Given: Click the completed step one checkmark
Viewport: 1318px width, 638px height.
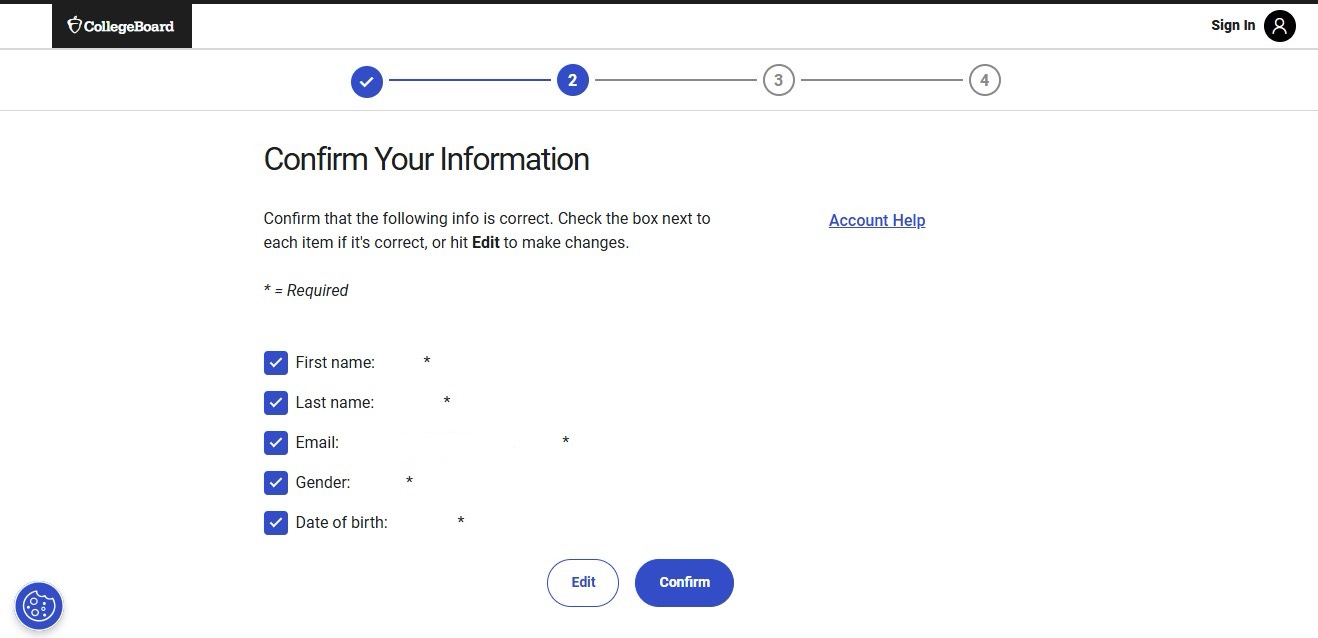Looking at the screenshot, I should pos(367,81).
